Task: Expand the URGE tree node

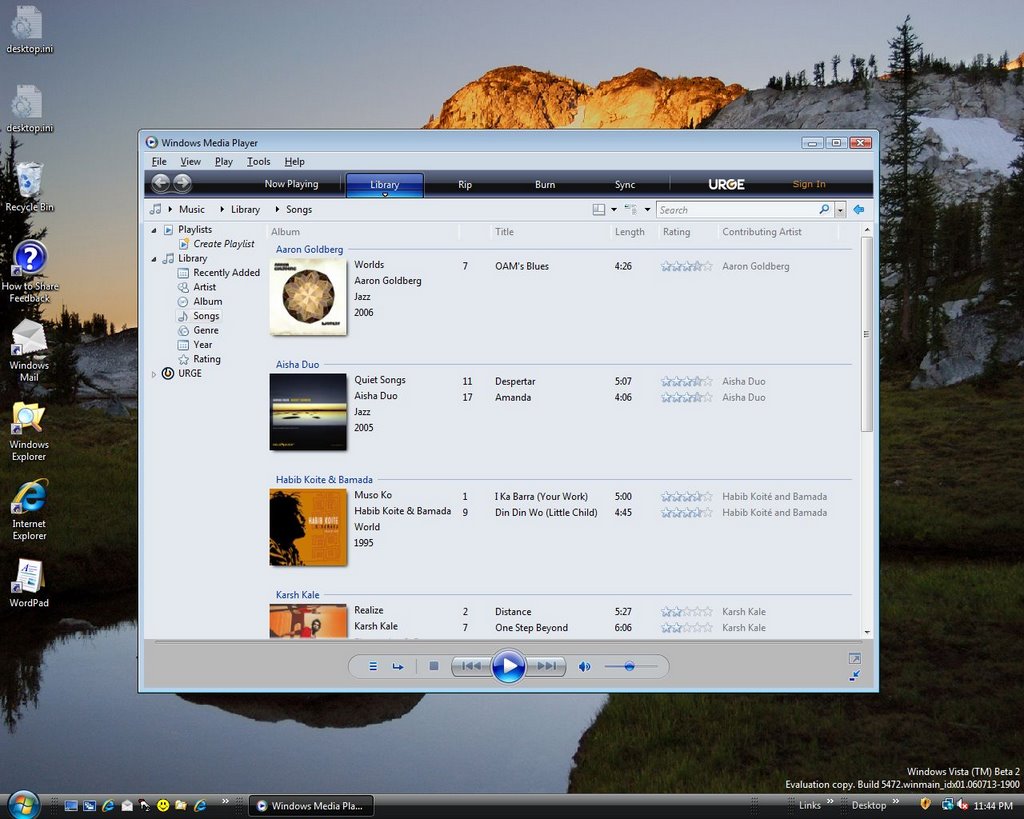Action: tap(154, 374)
